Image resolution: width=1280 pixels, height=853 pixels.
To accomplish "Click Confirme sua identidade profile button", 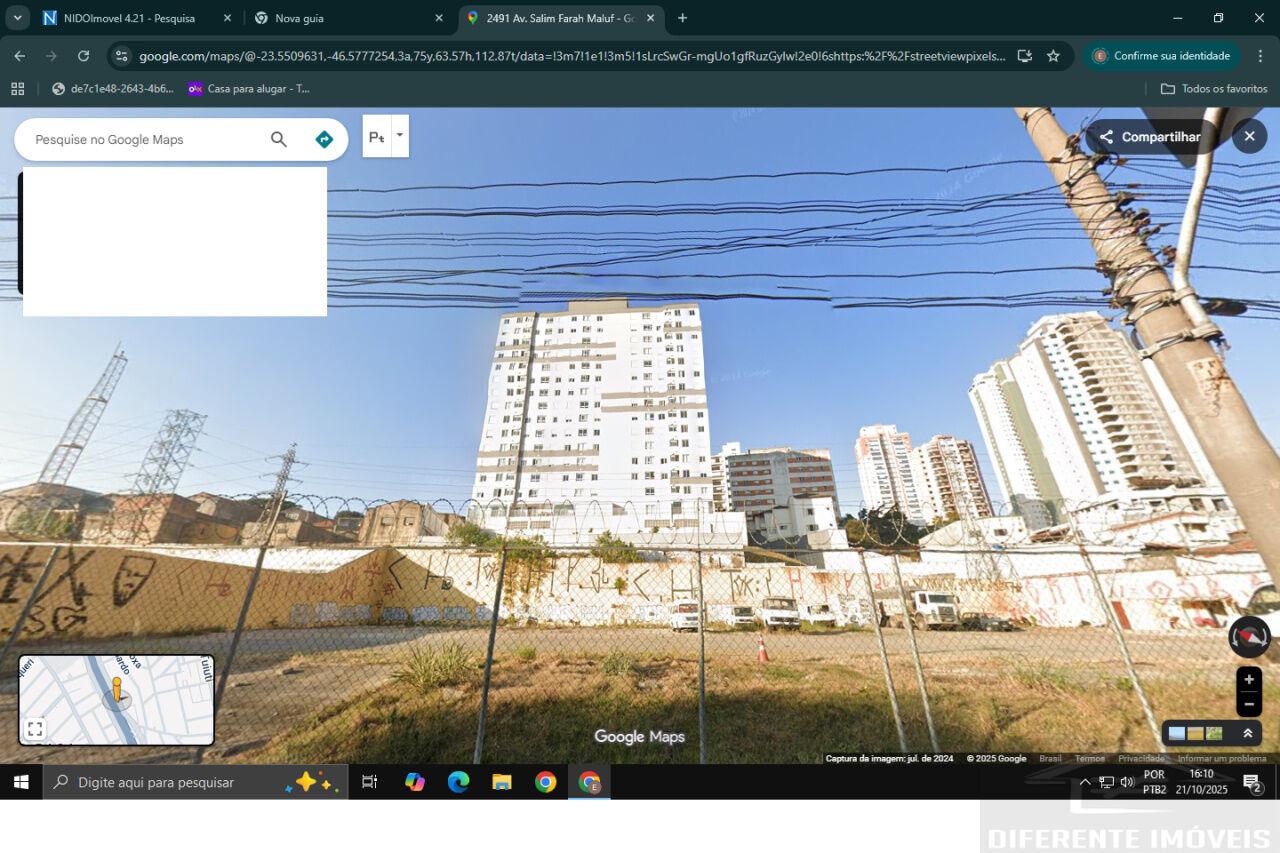I will (1160, 56).
